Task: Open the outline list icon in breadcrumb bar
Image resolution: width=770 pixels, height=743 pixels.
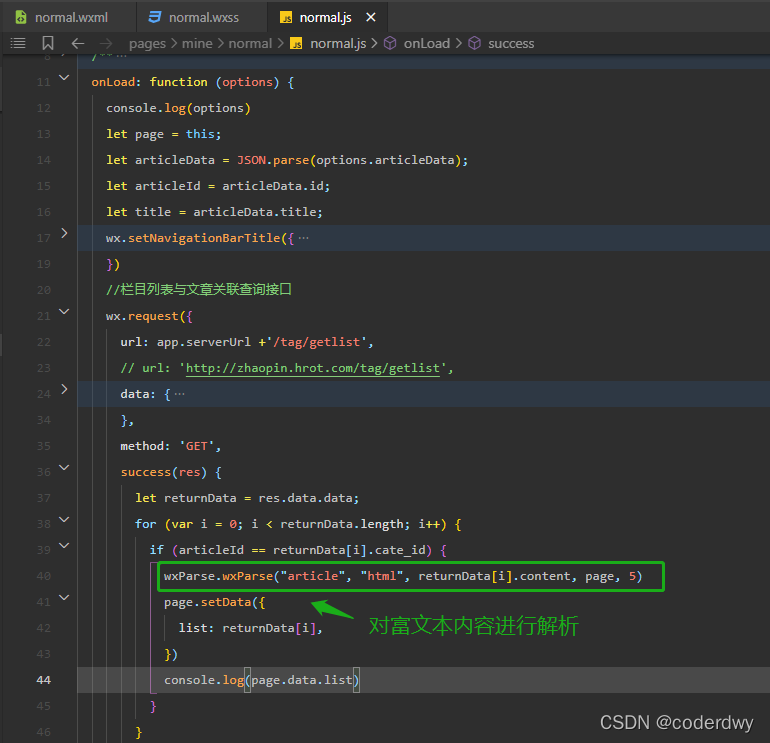Action: click(18, 43)
